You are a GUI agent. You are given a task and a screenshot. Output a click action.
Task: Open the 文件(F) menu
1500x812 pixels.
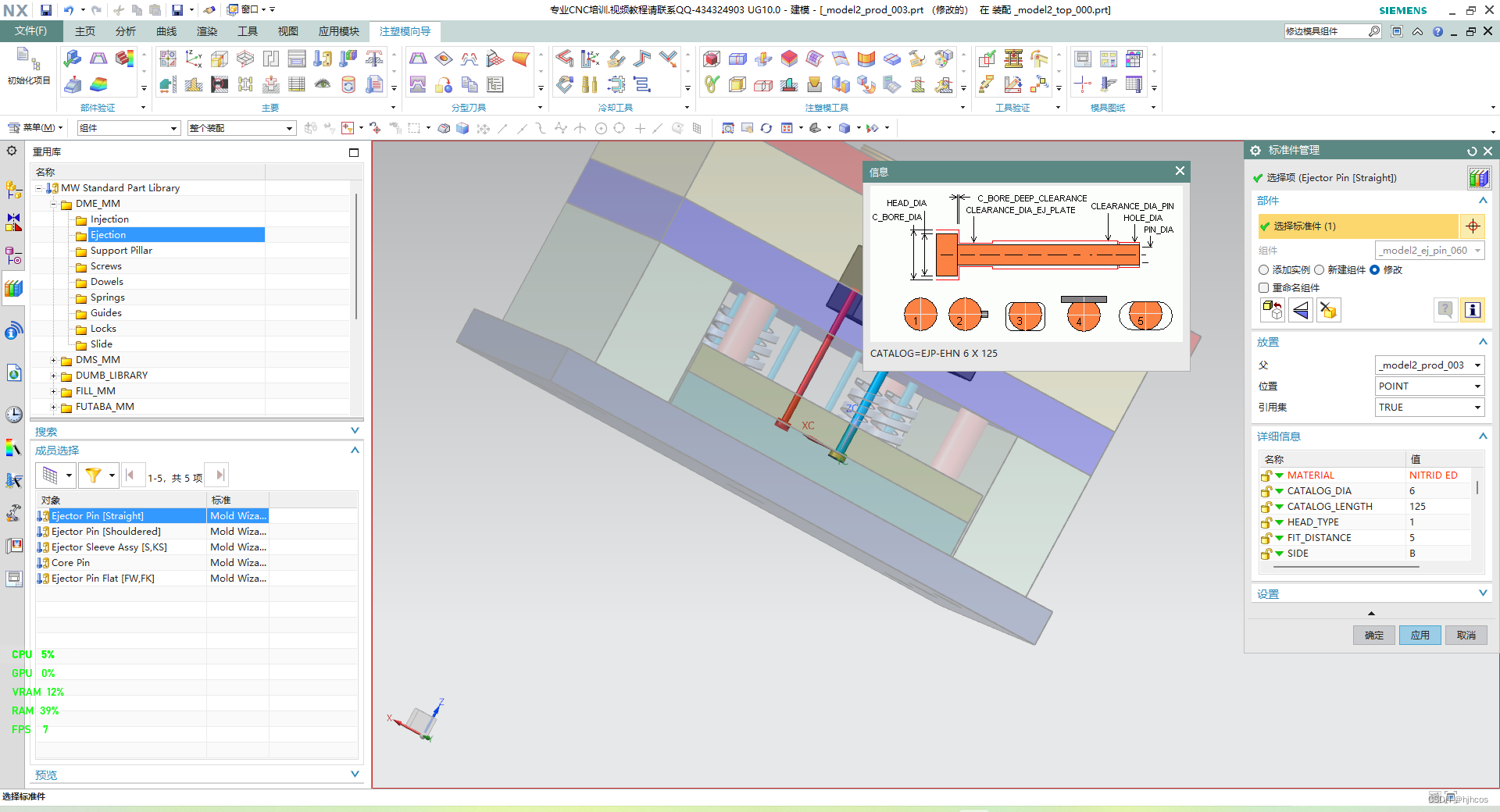(x=30, y=31)
